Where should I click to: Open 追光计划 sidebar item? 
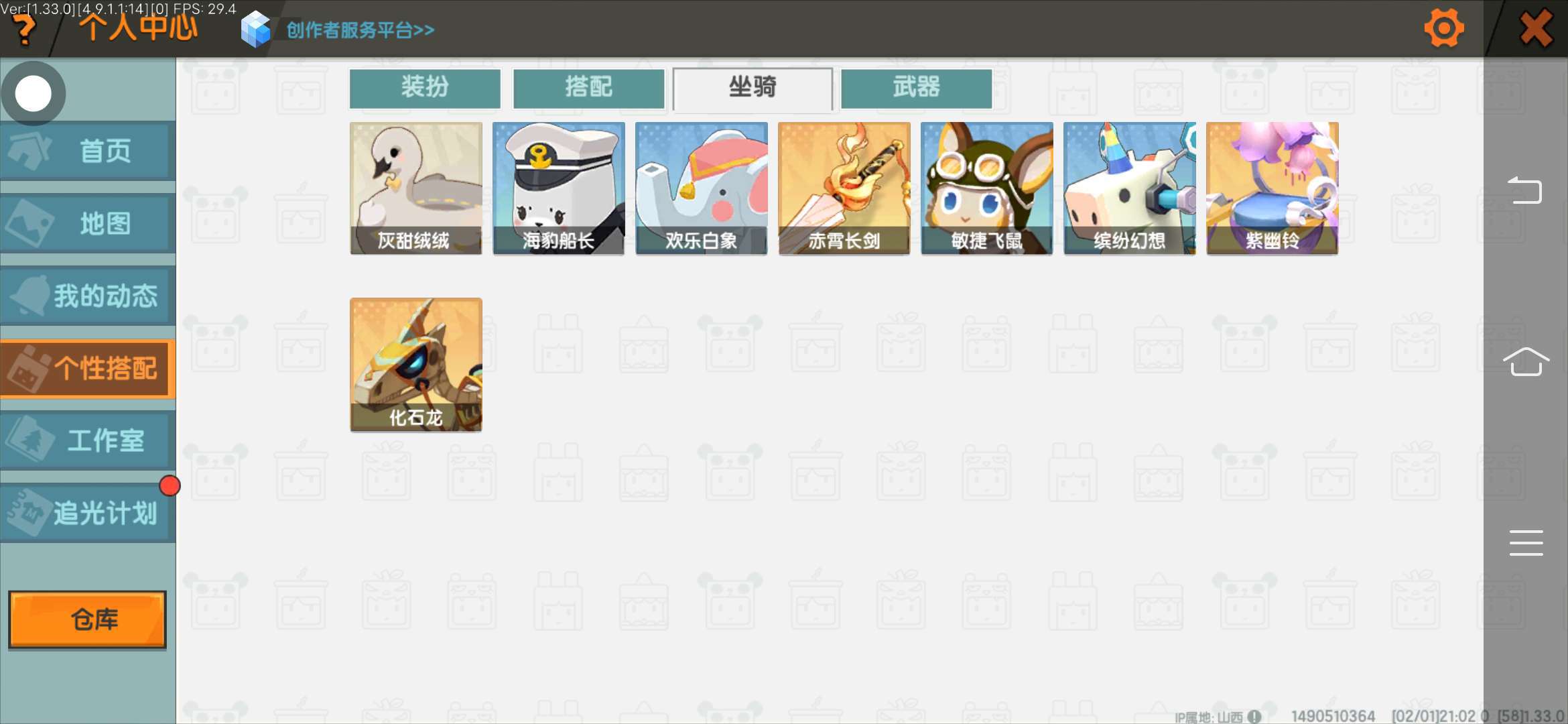(88, 514)
